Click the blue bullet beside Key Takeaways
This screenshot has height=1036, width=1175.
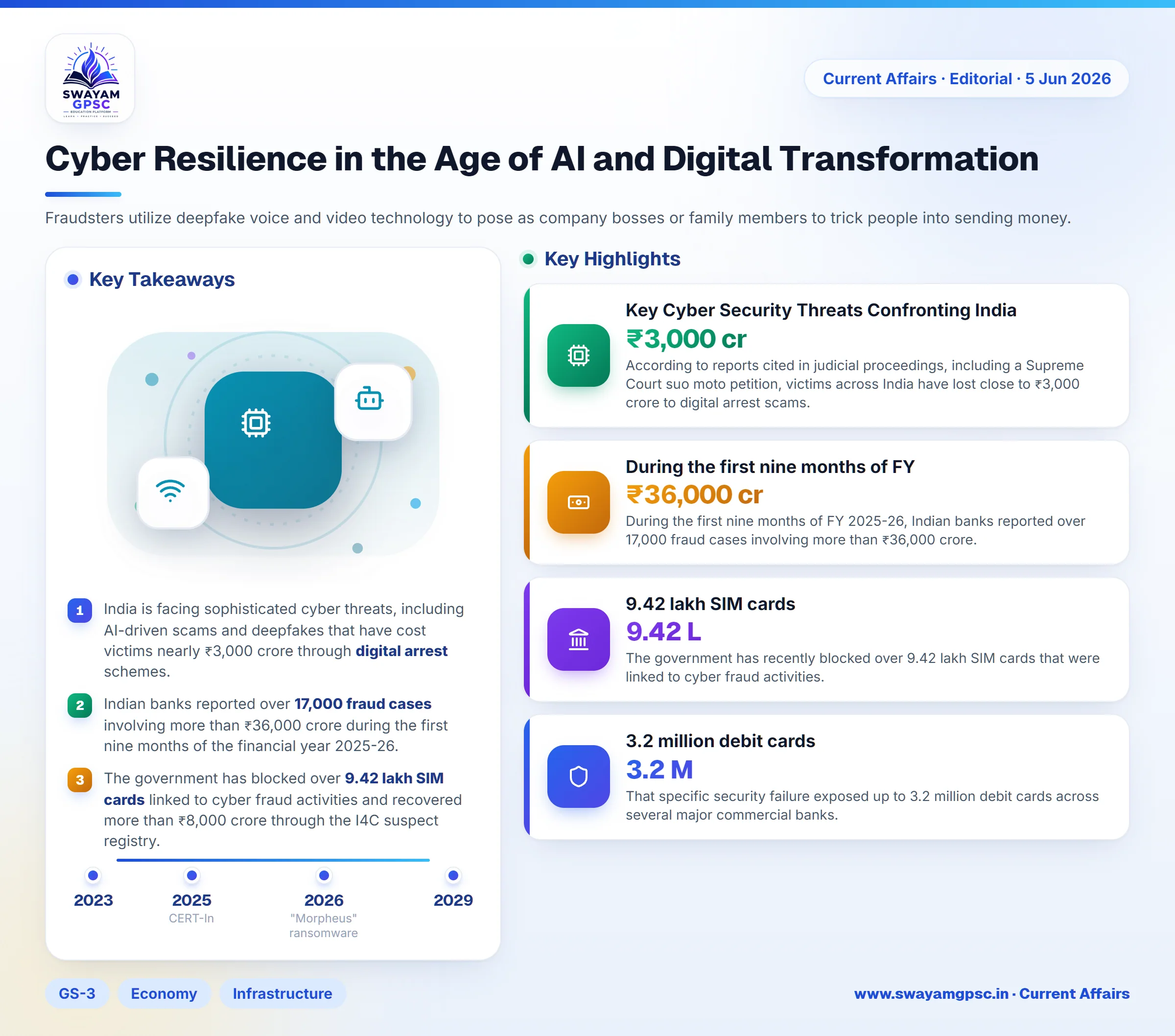[73, 280]
